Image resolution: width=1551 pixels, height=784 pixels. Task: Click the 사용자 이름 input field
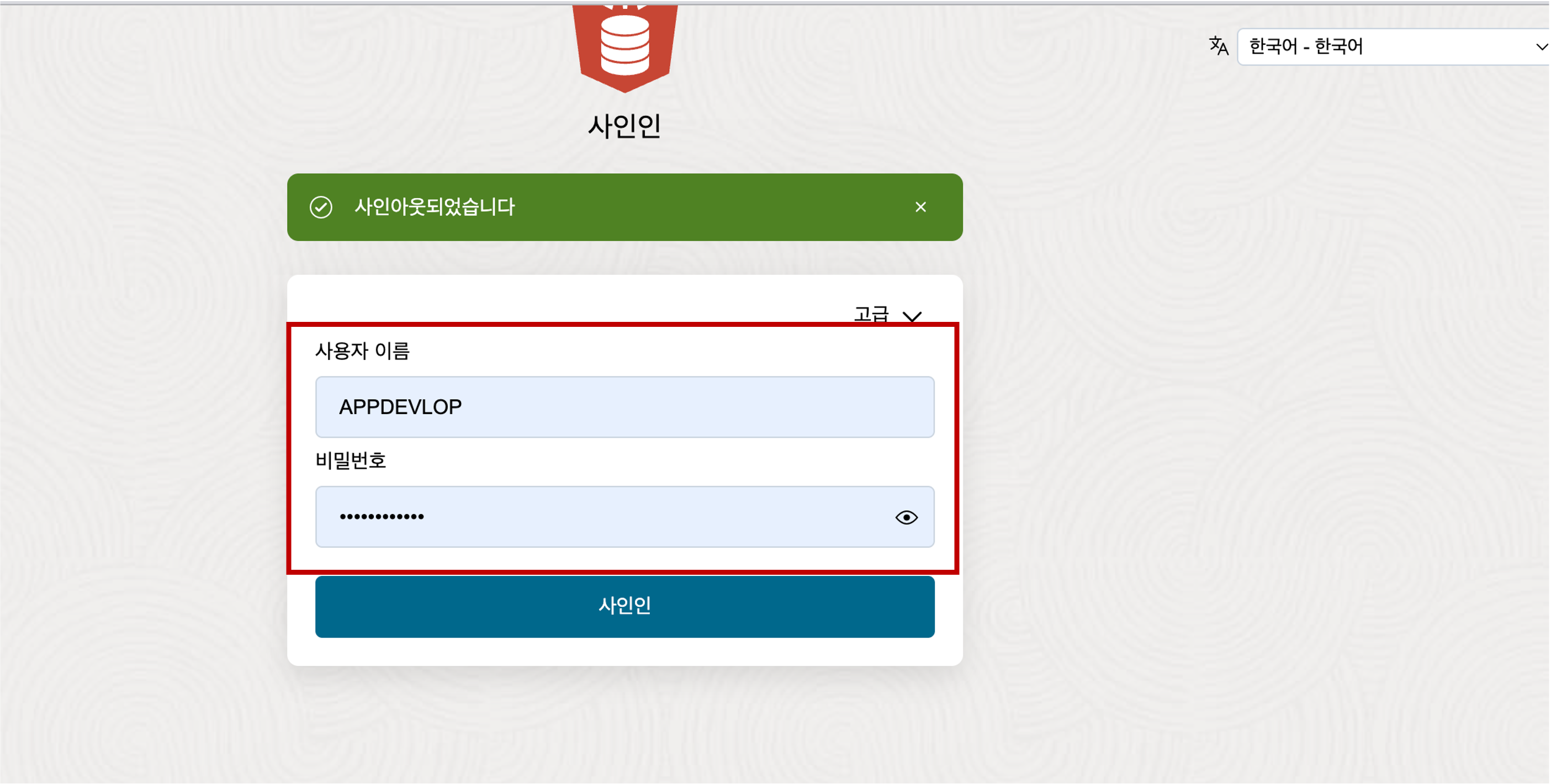[624, 407]
